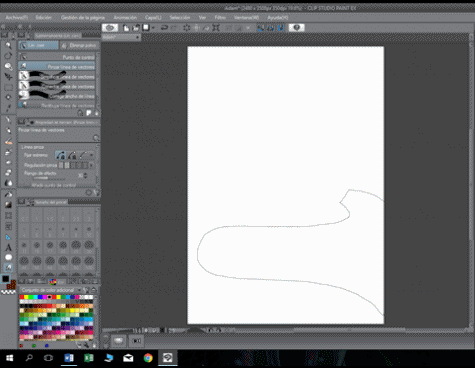This screenshot has width=475, height=368.
Task: Choose second Fijar extremo option
Action: click(72, 155)
